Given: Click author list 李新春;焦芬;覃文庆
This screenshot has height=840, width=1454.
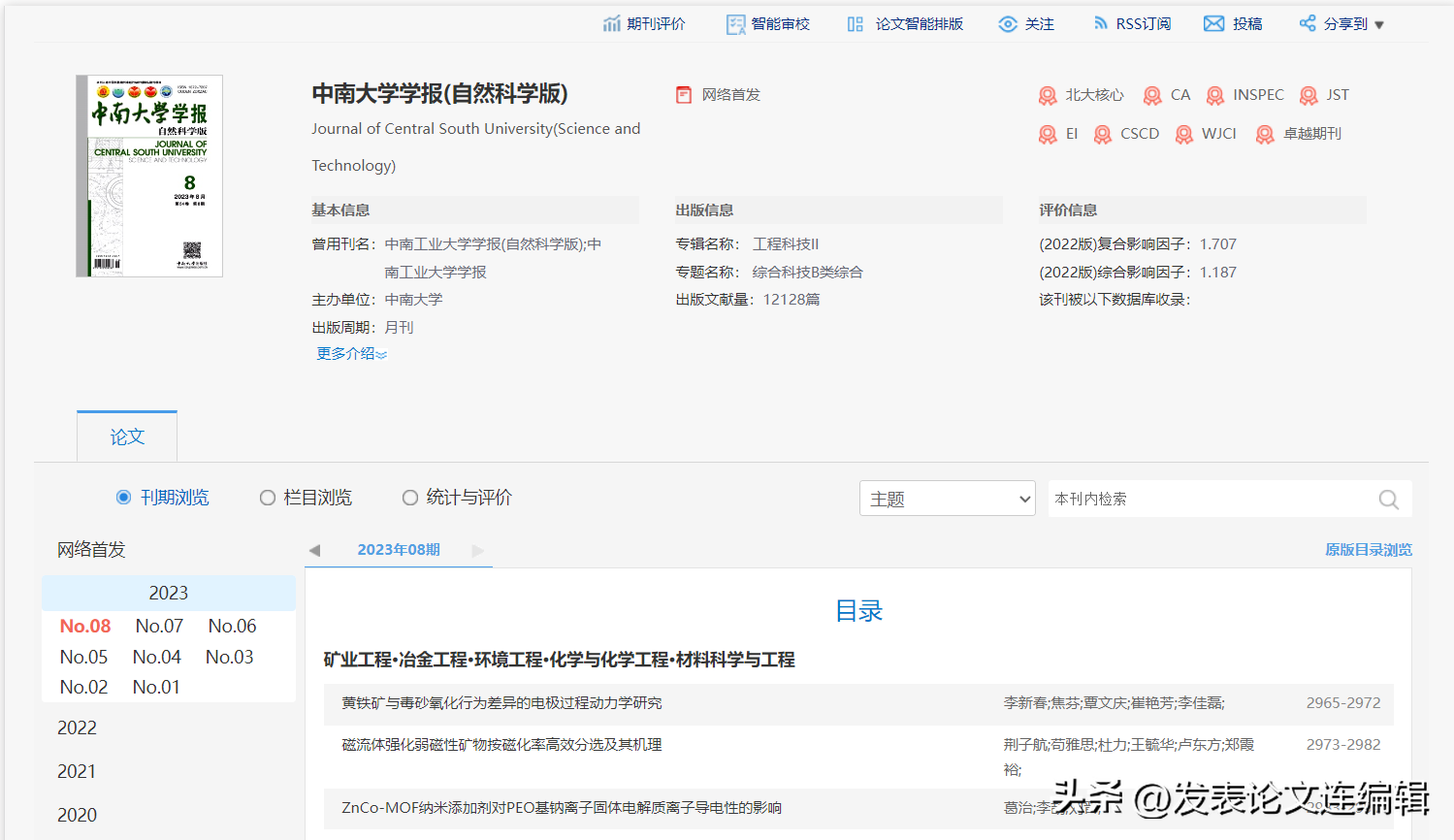Looking at the screenshot, I should click(1115, 703).
